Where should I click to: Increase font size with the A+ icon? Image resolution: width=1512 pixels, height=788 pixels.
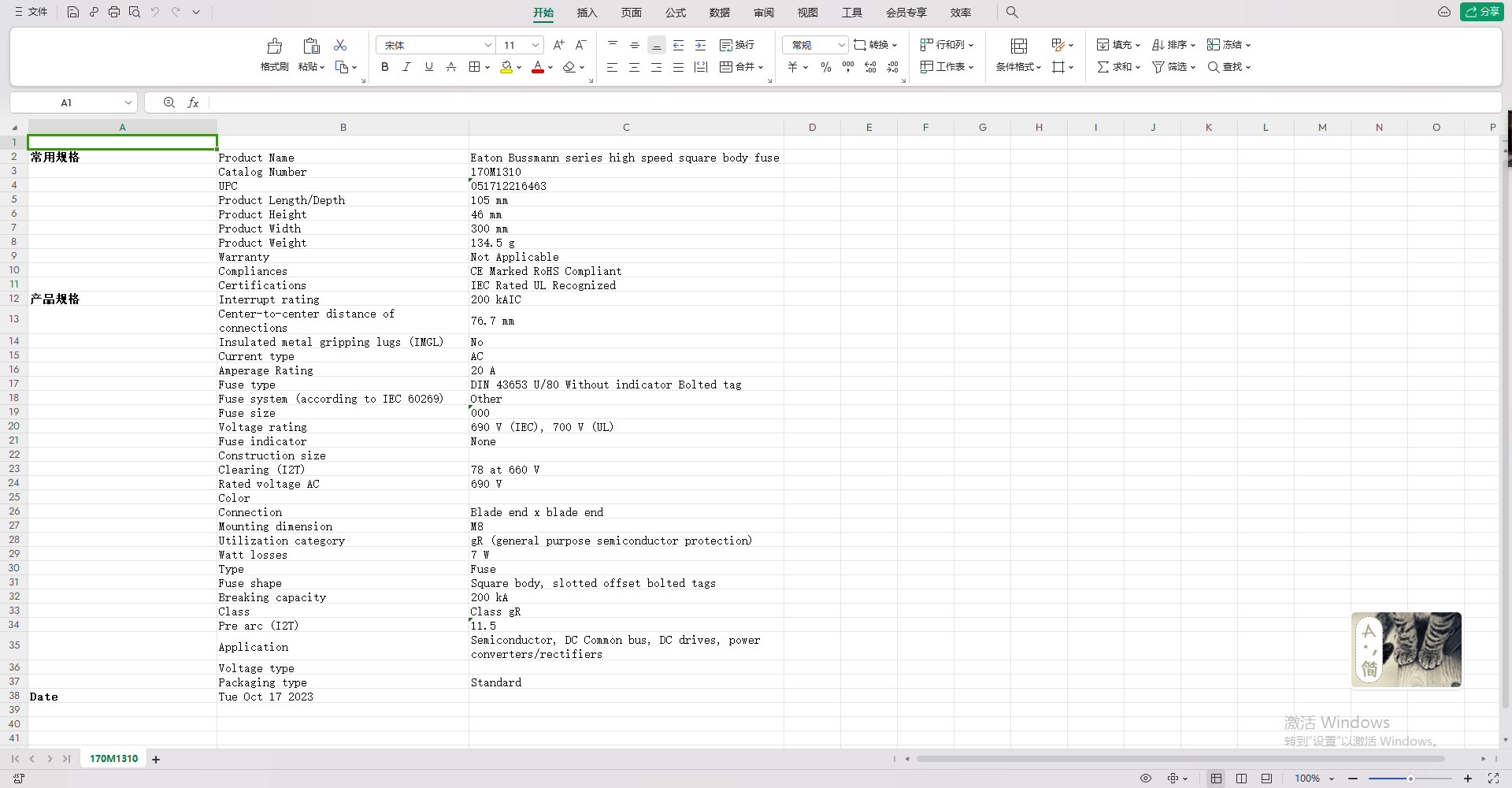[x=558, y=45]
